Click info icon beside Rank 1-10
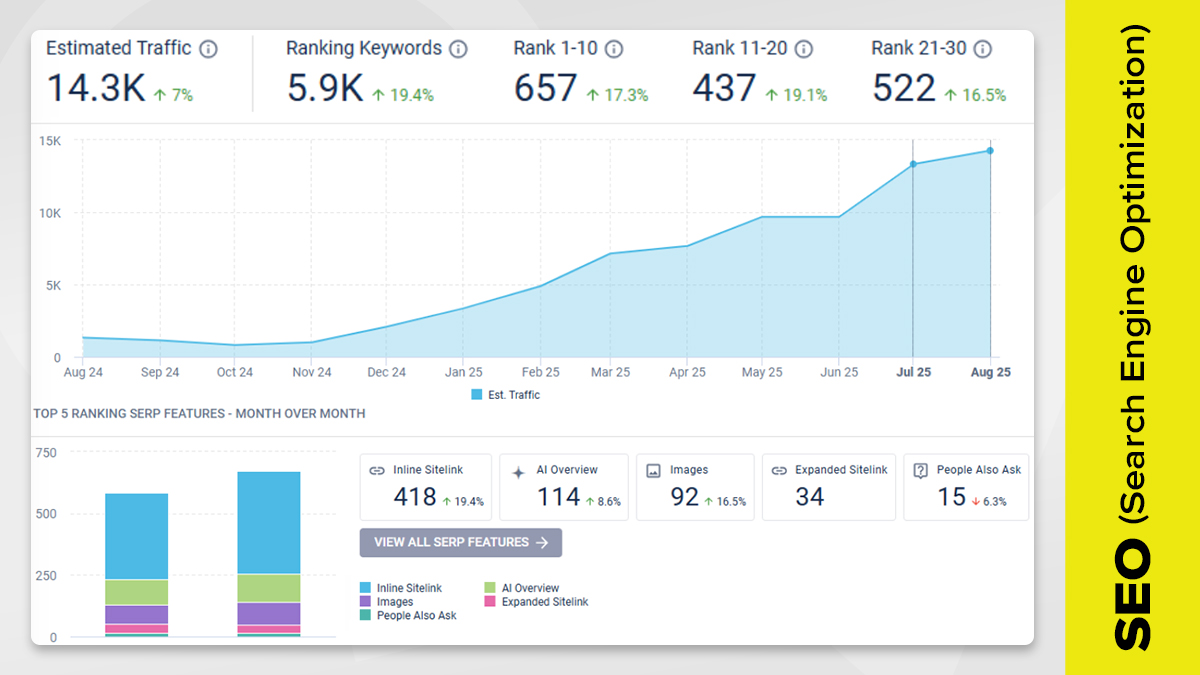 [614, 49]
